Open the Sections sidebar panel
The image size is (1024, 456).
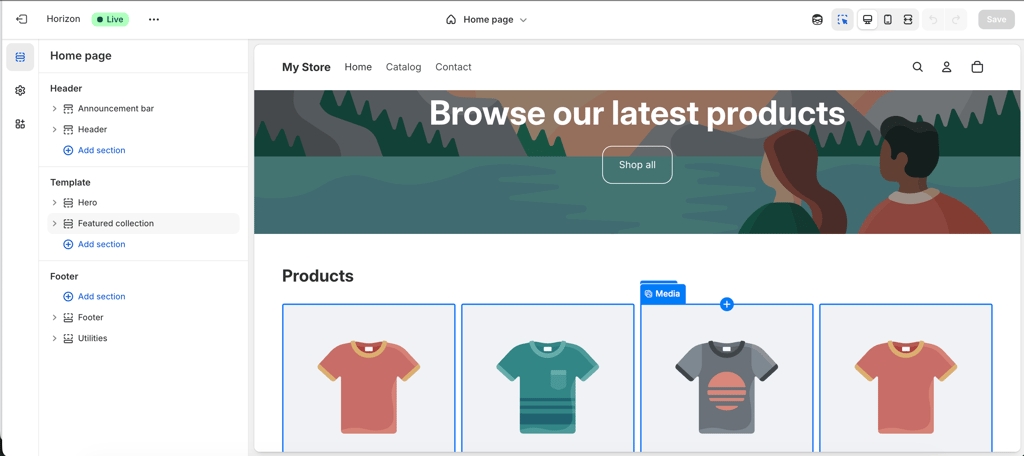point(20,57)
